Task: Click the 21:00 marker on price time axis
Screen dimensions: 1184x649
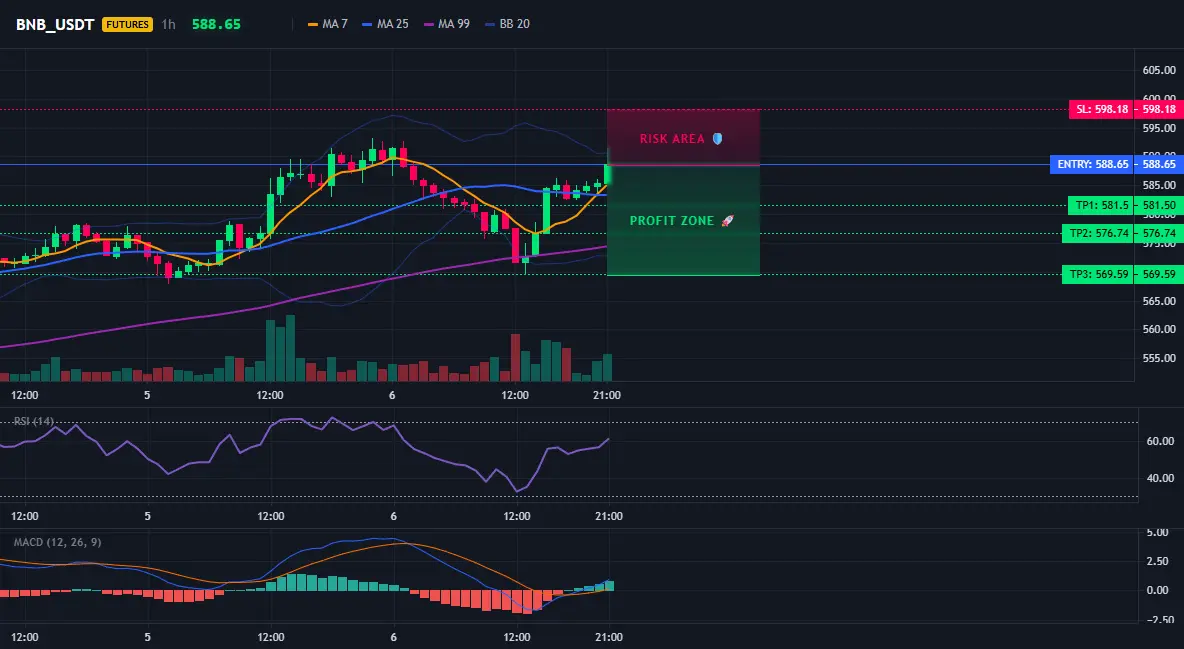Action: pyautogui.click(x=607, y=395)
